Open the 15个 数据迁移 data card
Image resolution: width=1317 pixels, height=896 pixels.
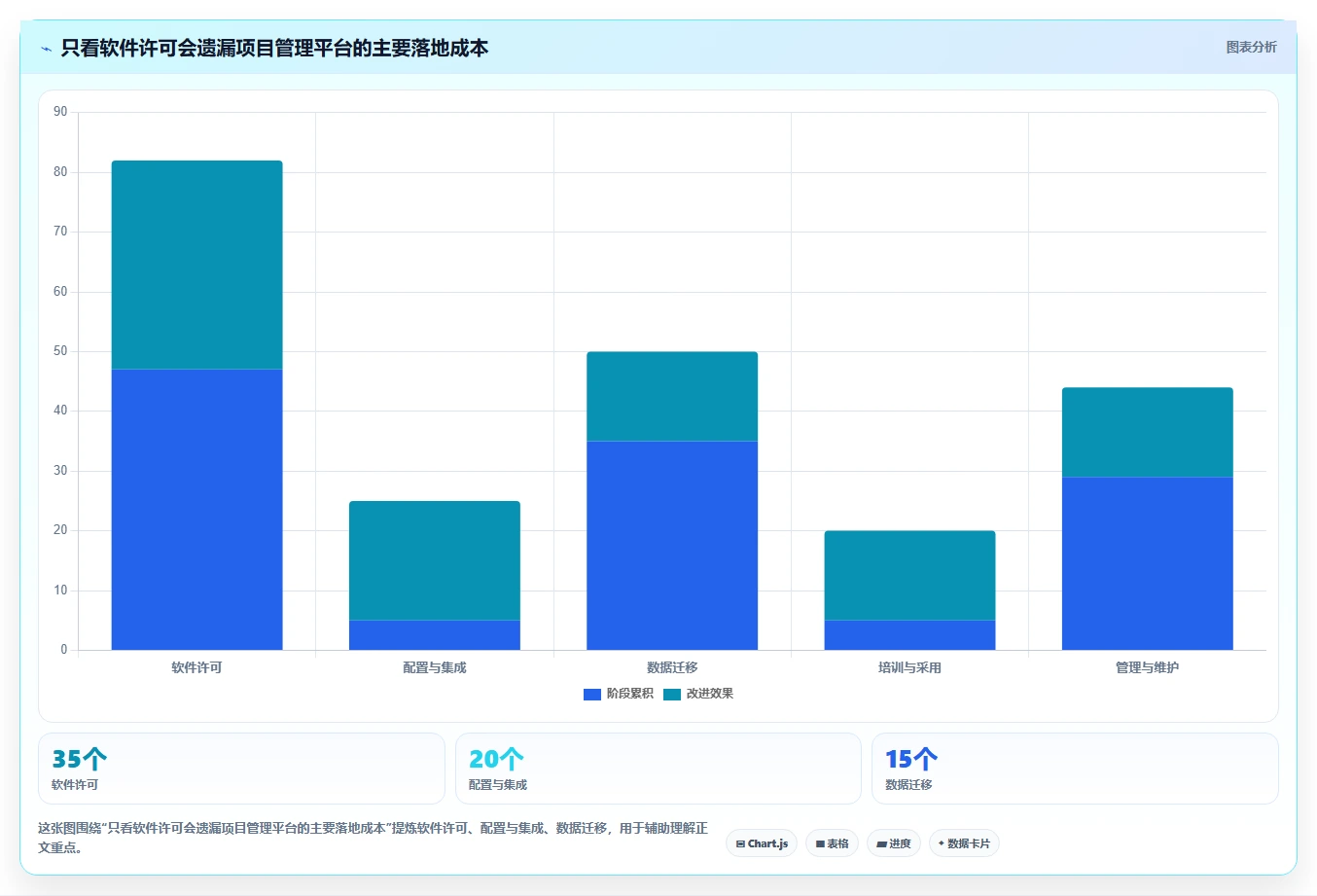[1075, 769]
